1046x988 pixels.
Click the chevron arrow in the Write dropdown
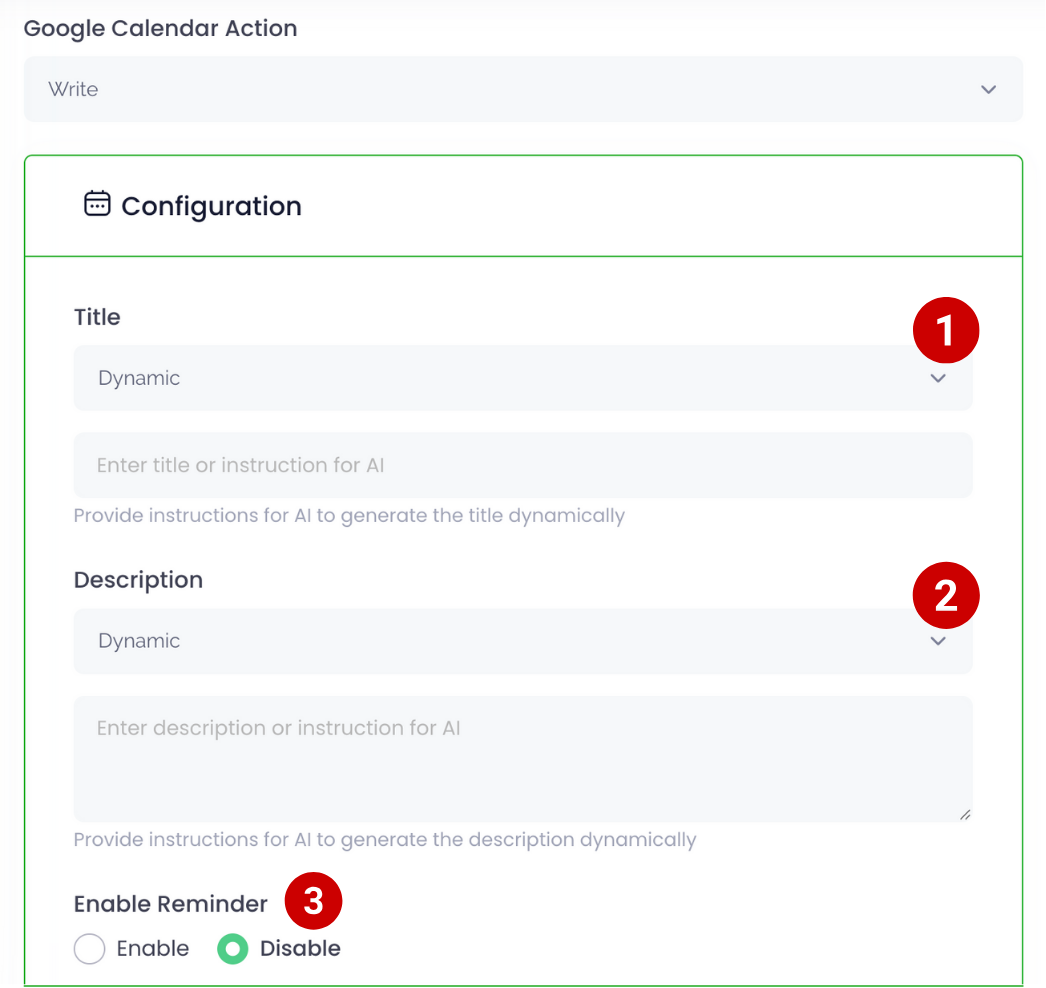click(x=988, y=90)
